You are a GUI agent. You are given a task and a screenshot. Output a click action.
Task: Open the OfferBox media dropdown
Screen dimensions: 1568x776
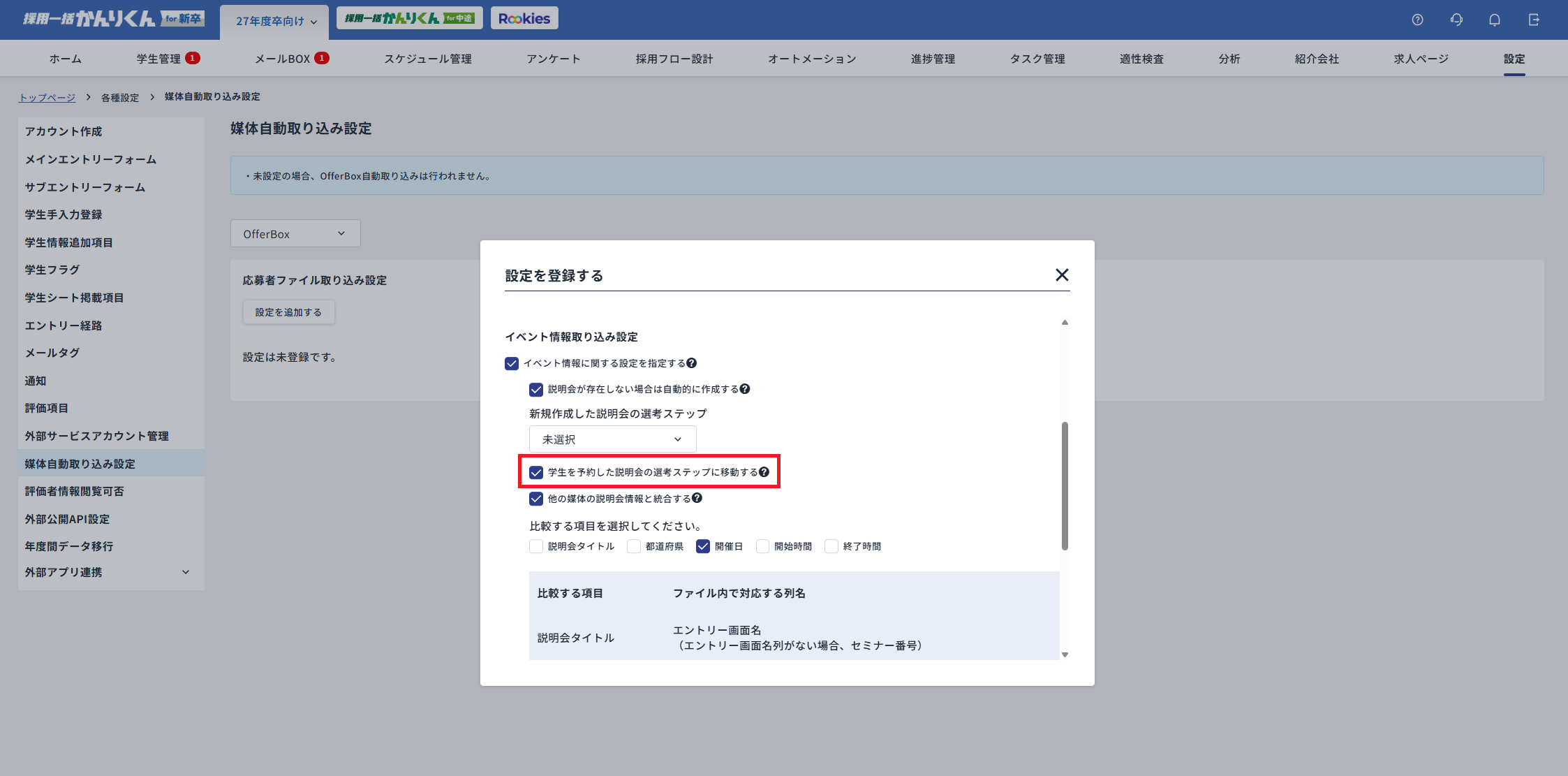295,234
